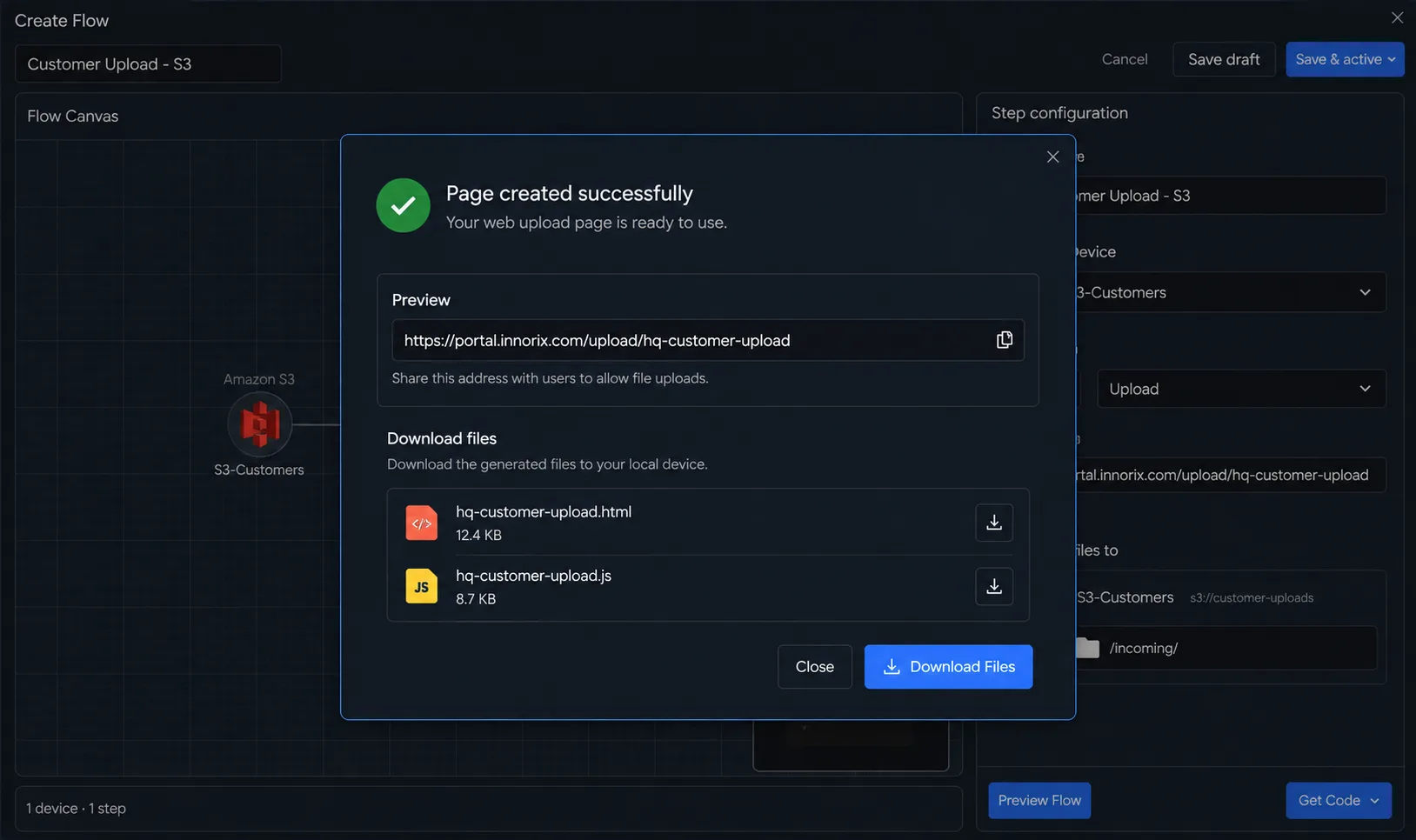The image size is (1416, 840).
Task: Click the Amazon S3 label above node
Action: [259, 379]
